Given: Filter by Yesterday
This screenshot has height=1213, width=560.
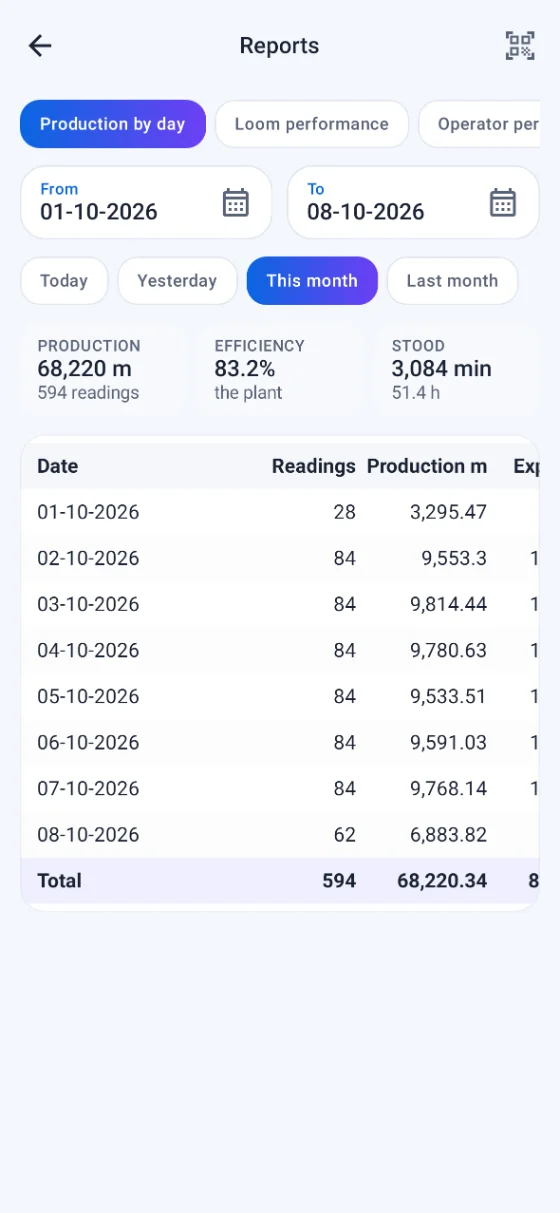Looking at the screenshot, I should coord(177,281).
